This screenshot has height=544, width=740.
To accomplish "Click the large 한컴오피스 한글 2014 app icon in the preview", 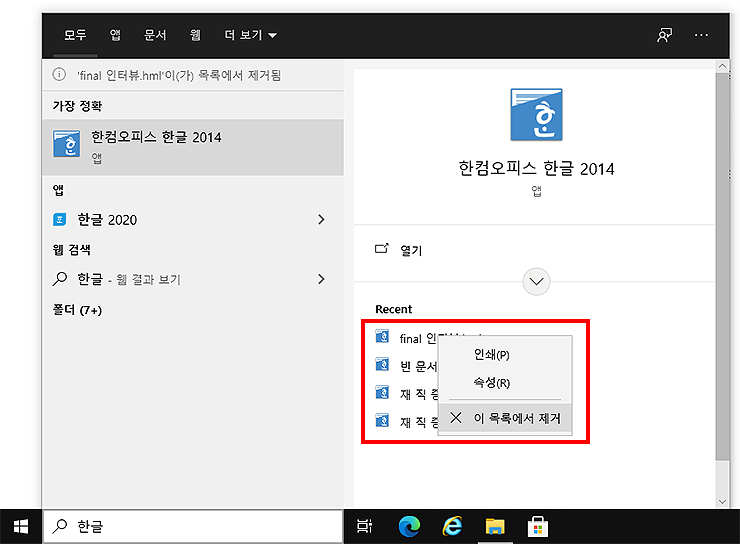I will point(537,115).
